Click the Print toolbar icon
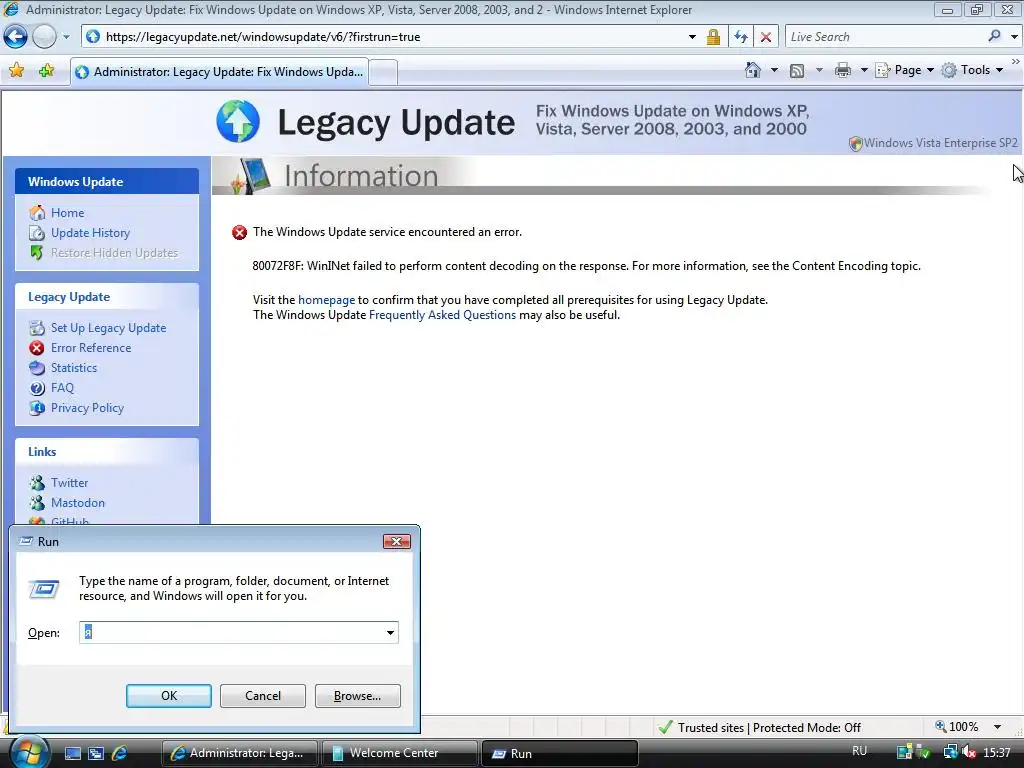Screen dimensions: 1024x768 (843, 71)
